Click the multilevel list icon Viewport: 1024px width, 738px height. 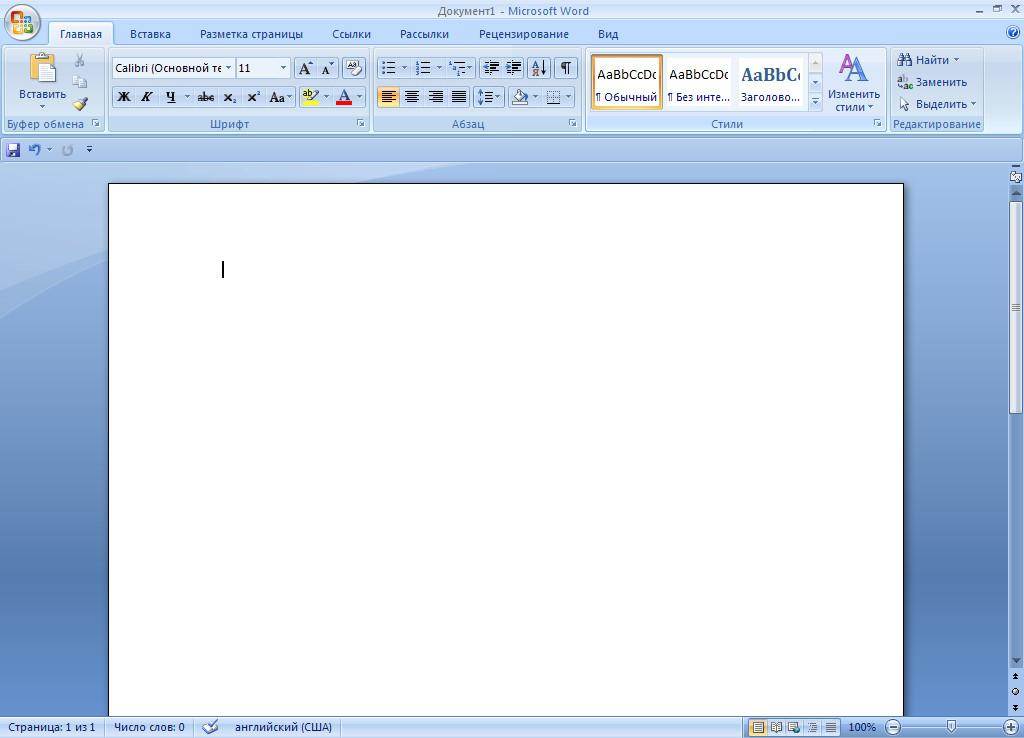coord(458,68)
